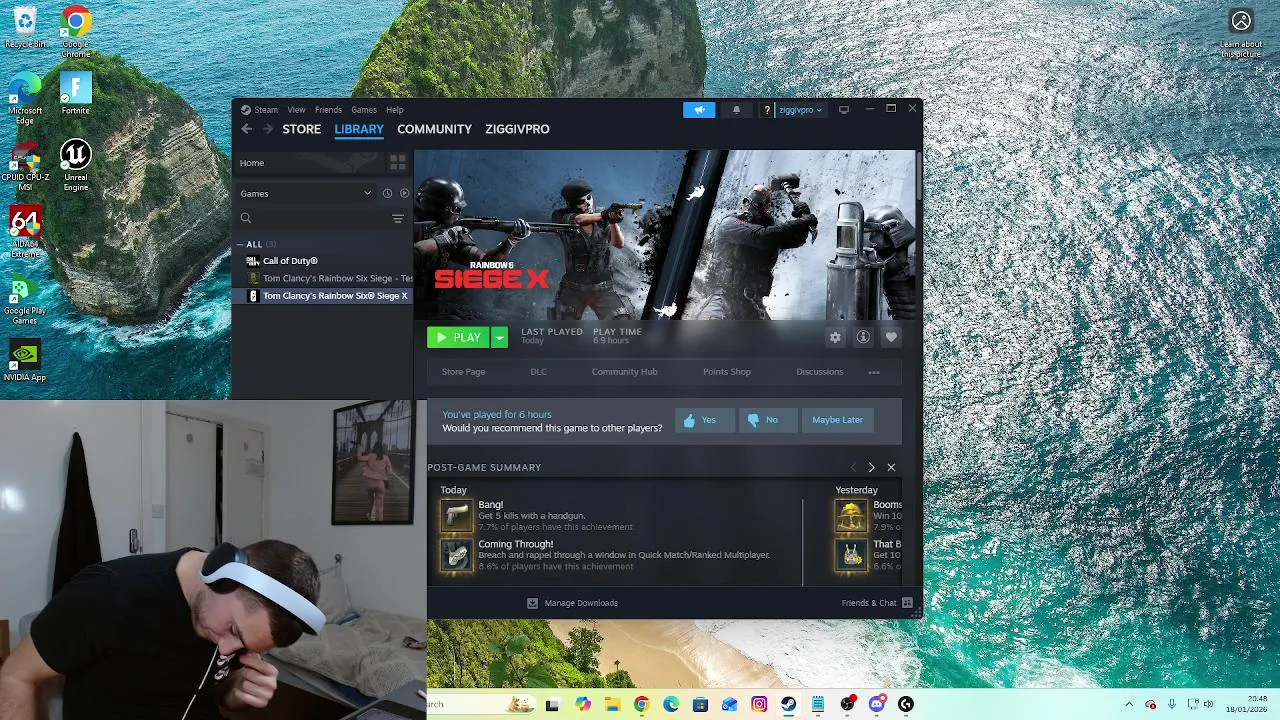
Task: Toggle the ready-to-play filter icon
Action: pyautogui.click(x=404, y=193)
